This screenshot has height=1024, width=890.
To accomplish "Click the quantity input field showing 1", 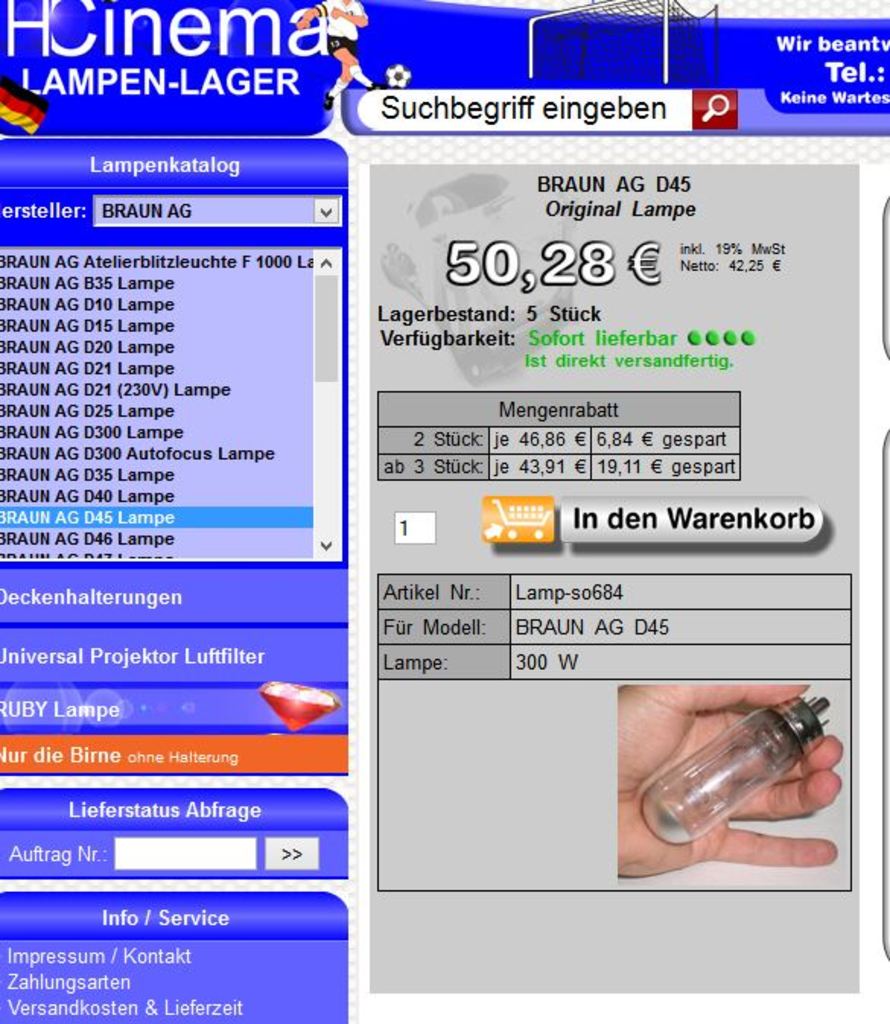I will 415,528.
